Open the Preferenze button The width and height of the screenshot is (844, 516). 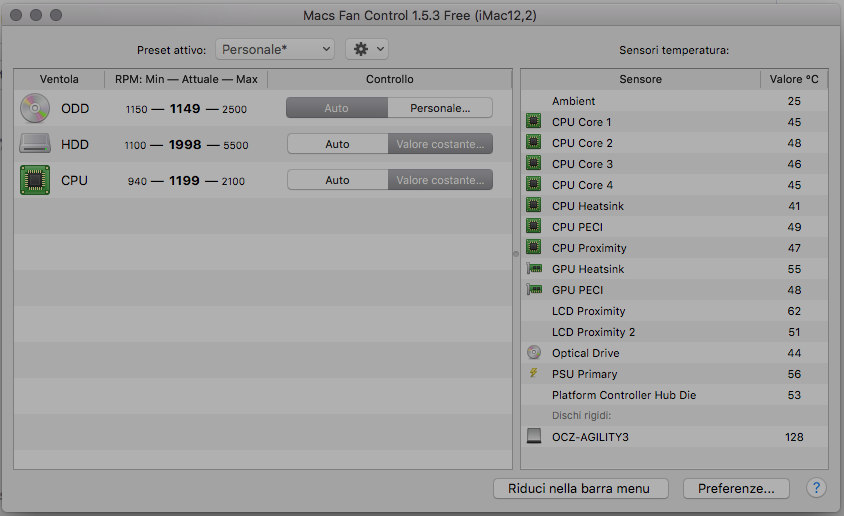pos(736,488)
